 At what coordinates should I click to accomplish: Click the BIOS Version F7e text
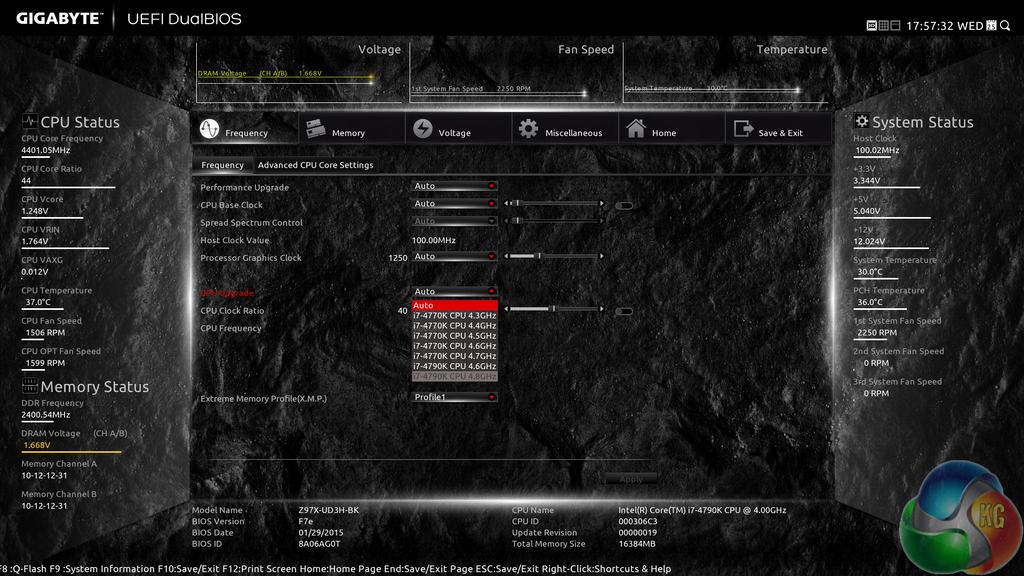[306, 521]
